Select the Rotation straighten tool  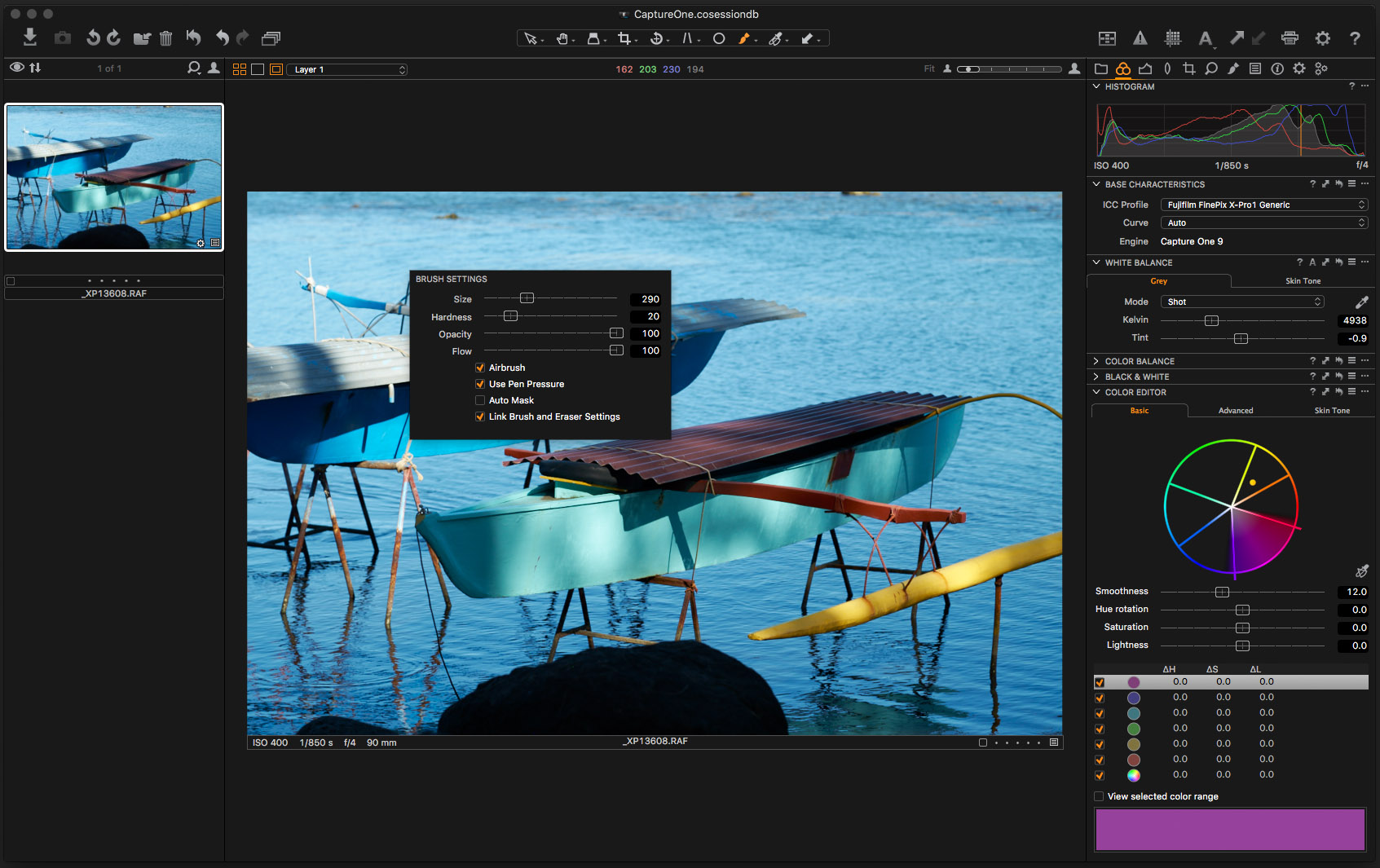(x=656, y=38)
